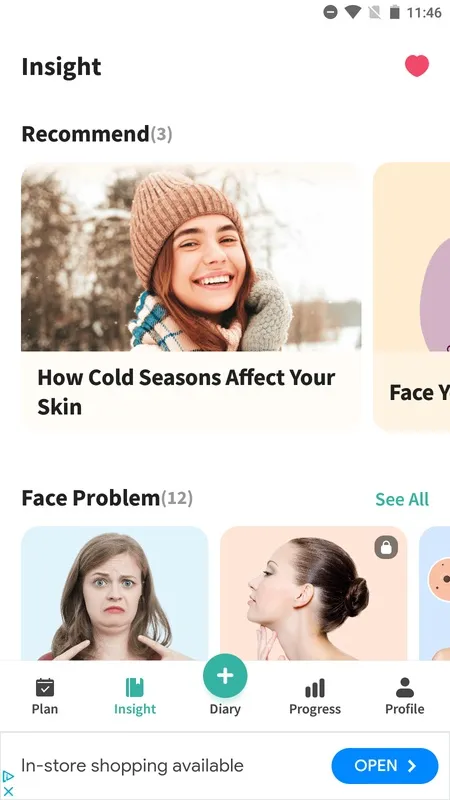Tap the Plan calendar icon
Screen dimensions: 450x800
tap(45, 687)
